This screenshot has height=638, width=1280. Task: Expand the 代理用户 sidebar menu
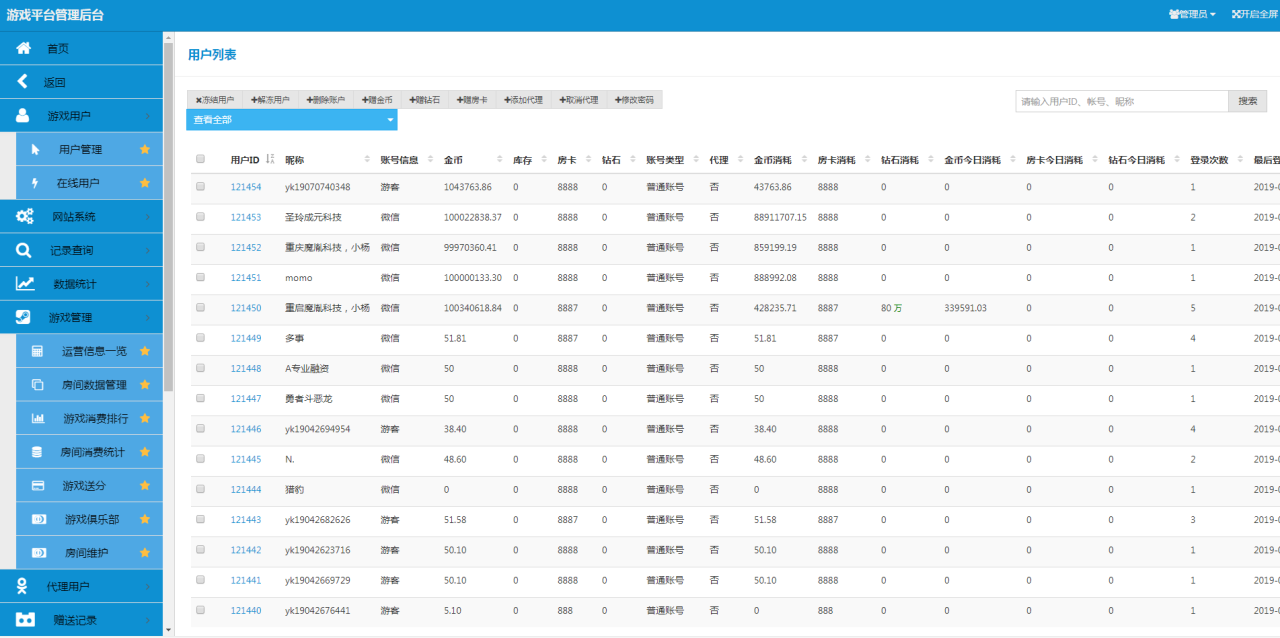82,586
